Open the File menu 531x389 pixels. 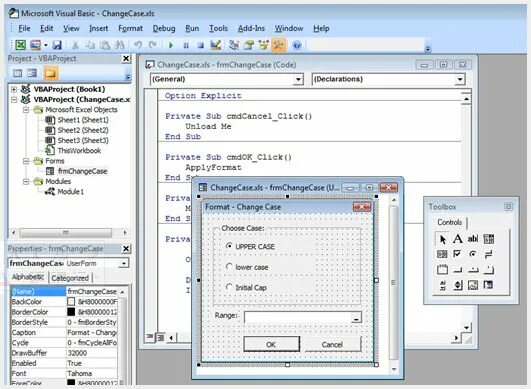coord(24,28)
